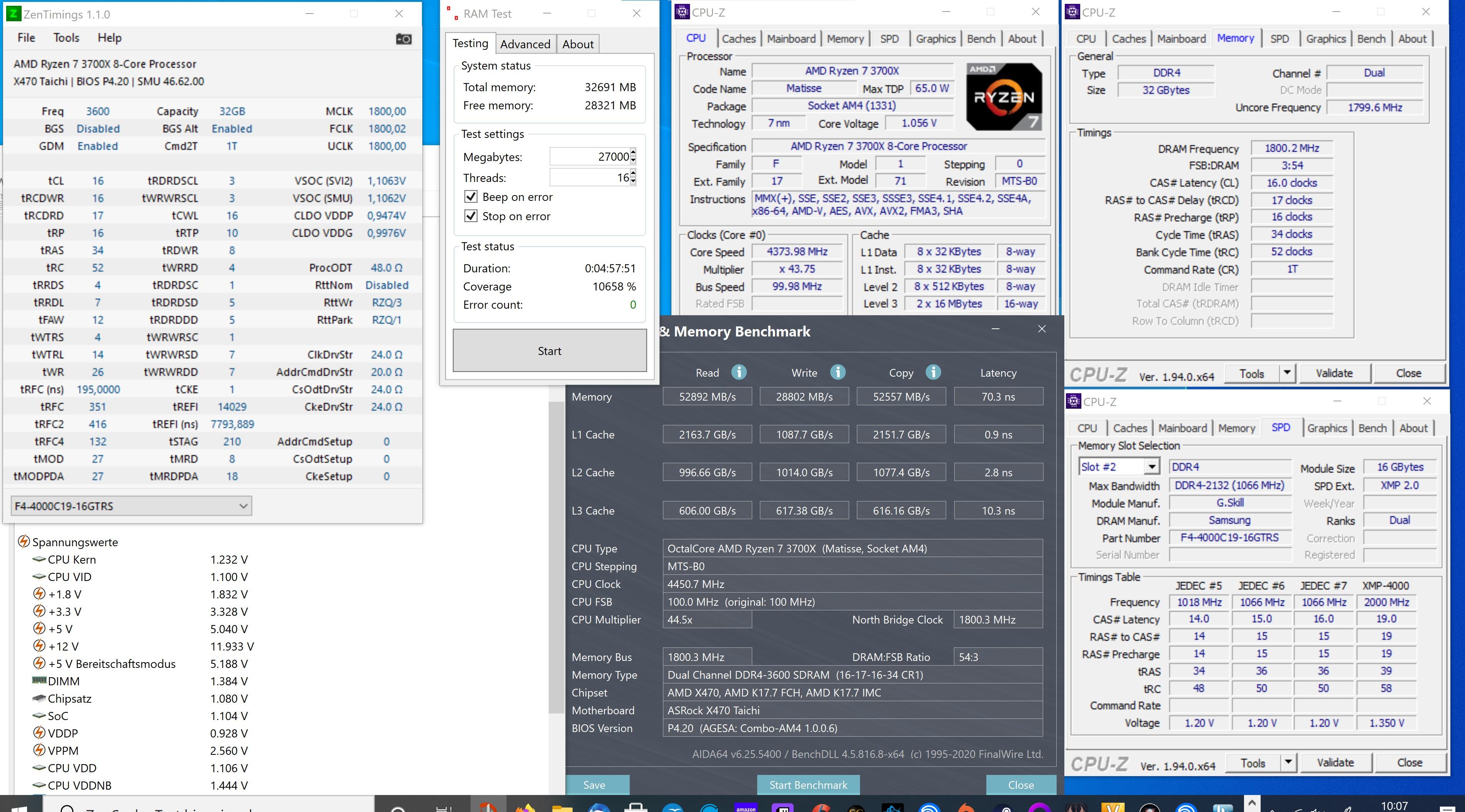Click the lightning icon beside VPPM

coord(39,750)
